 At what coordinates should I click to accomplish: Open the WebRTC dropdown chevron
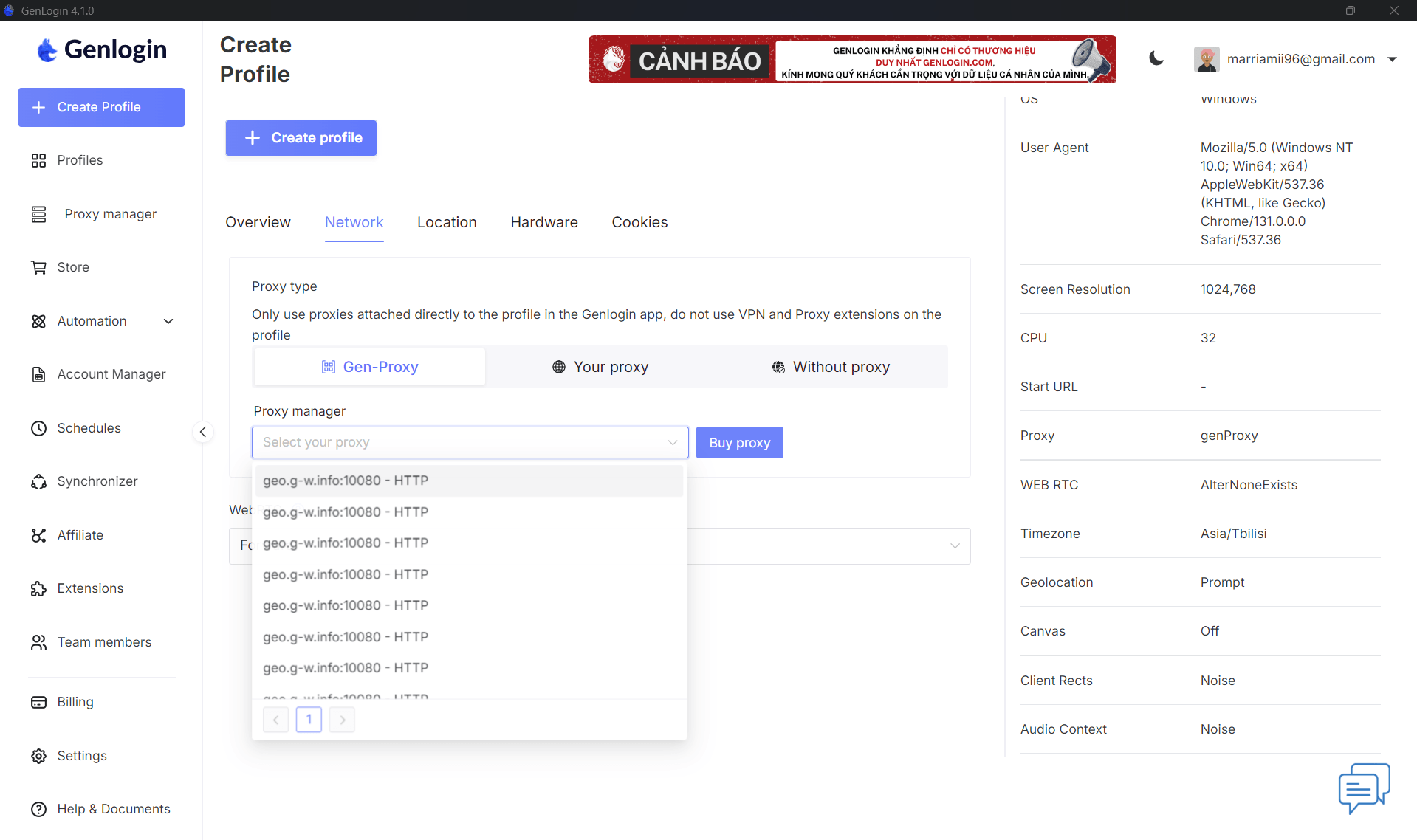point(955,546)
